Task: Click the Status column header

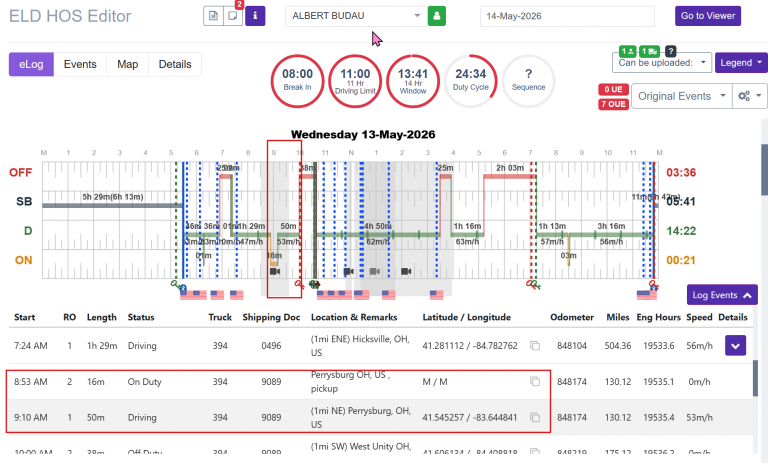Action: (x=141, y=317)
